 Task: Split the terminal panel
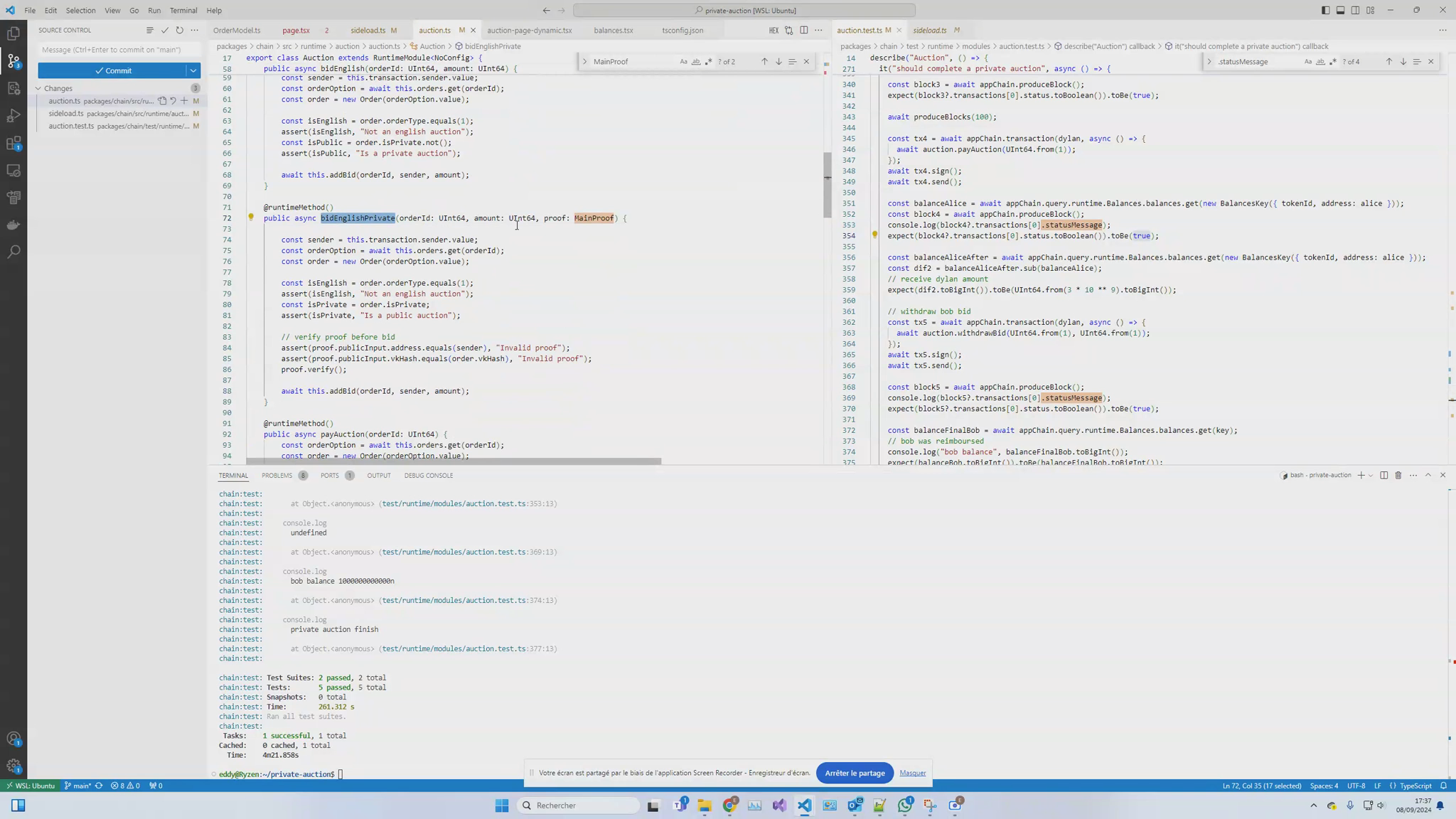[1383, 476]
